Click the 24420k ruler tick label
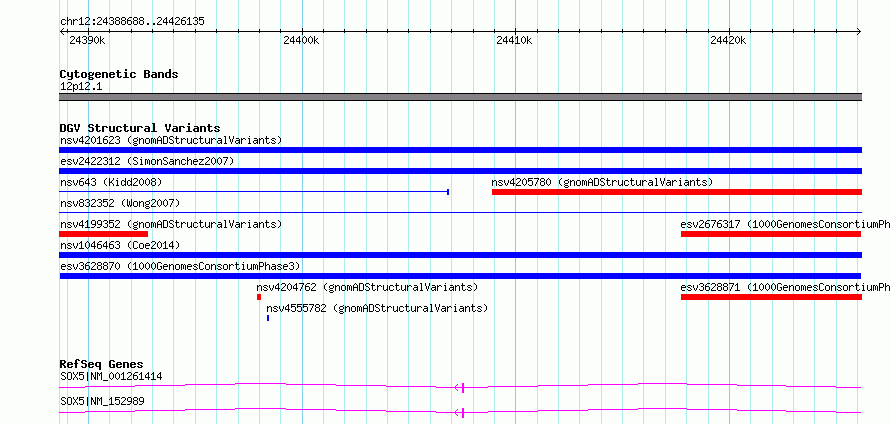This screenshot has height=424, width=890. click(728, 41)
